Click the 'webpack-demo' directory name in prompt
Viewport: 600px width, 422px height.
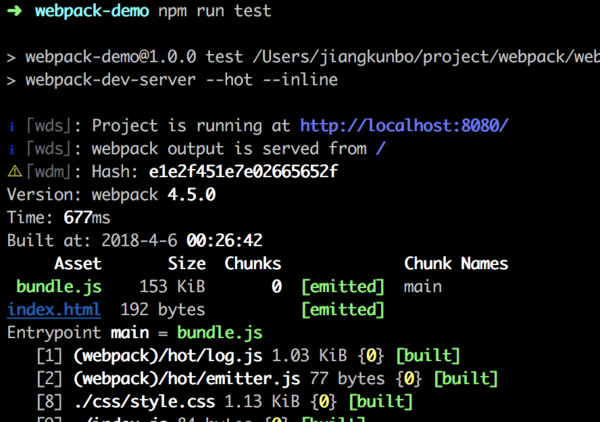[92, 11]
